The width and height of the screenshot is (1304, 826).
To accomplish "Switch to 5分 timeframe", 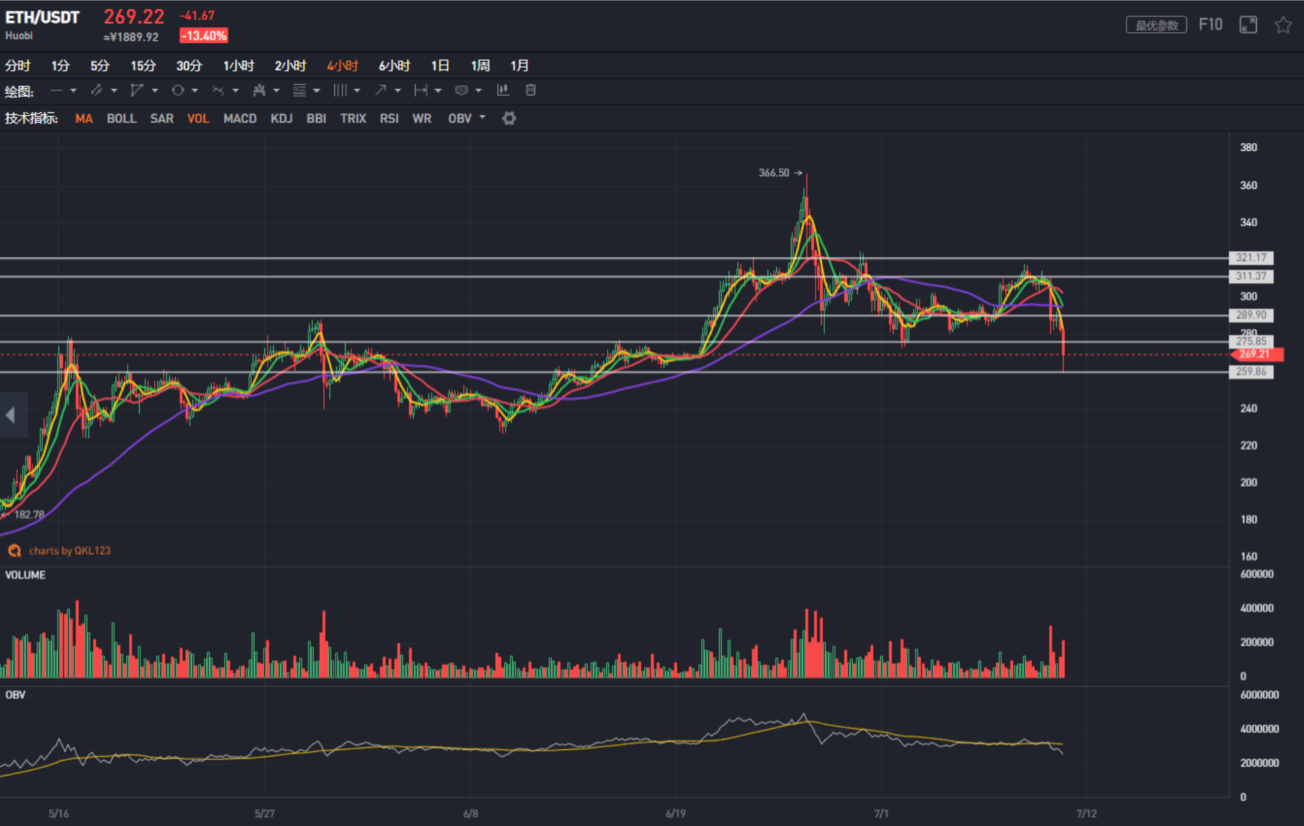I will click(x=100, y=66).
